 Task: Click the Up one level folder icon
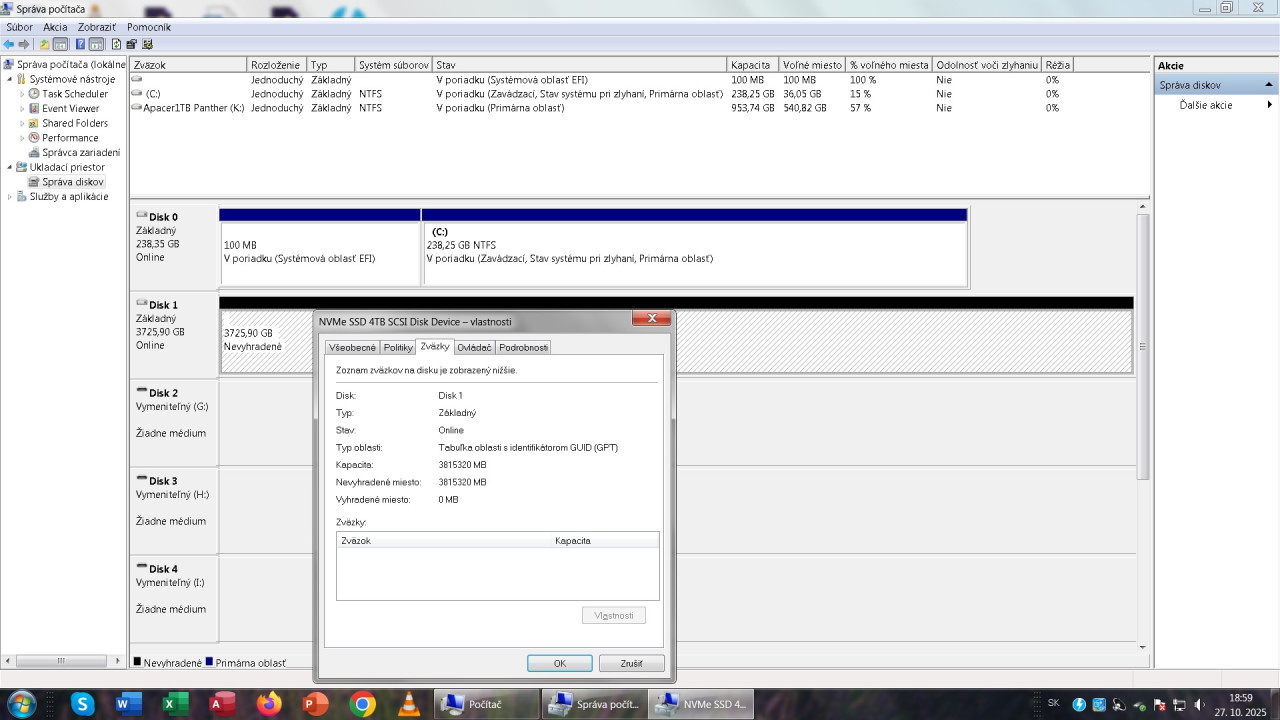pos(44,44)
